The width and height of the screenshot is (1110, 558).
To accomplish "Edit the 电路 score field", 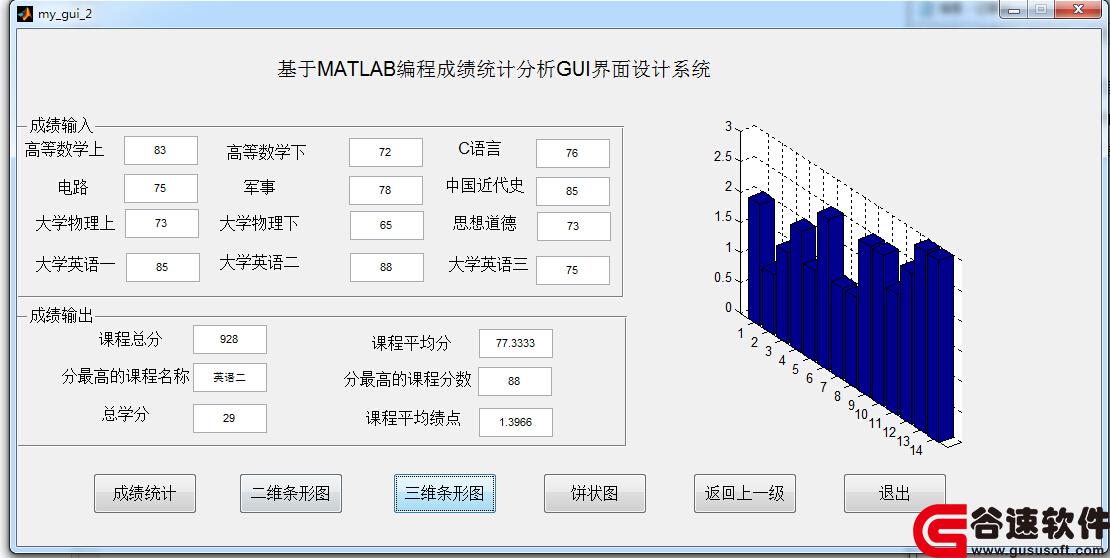I will tap(161, 188).
